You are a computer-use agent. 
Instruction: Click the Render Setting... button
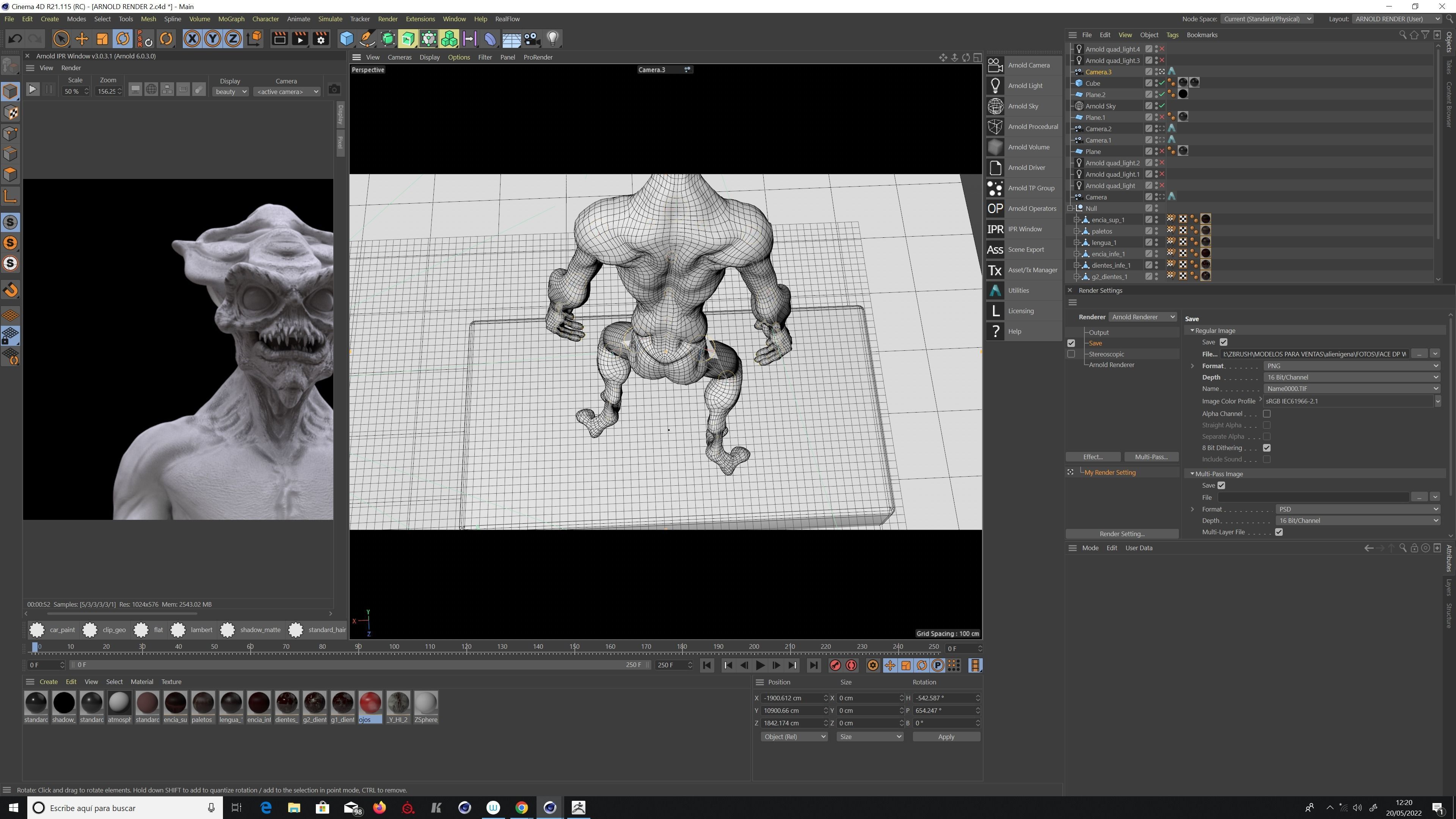pos(1122,533)
